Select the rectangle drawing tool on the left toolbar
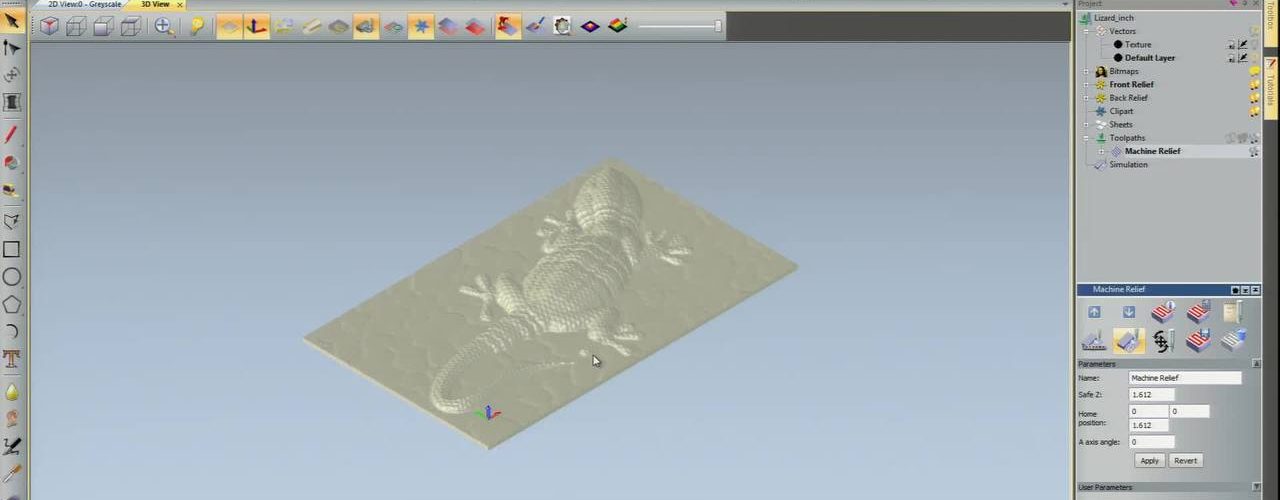This screenshot has width=1280, height=500. 12,250
